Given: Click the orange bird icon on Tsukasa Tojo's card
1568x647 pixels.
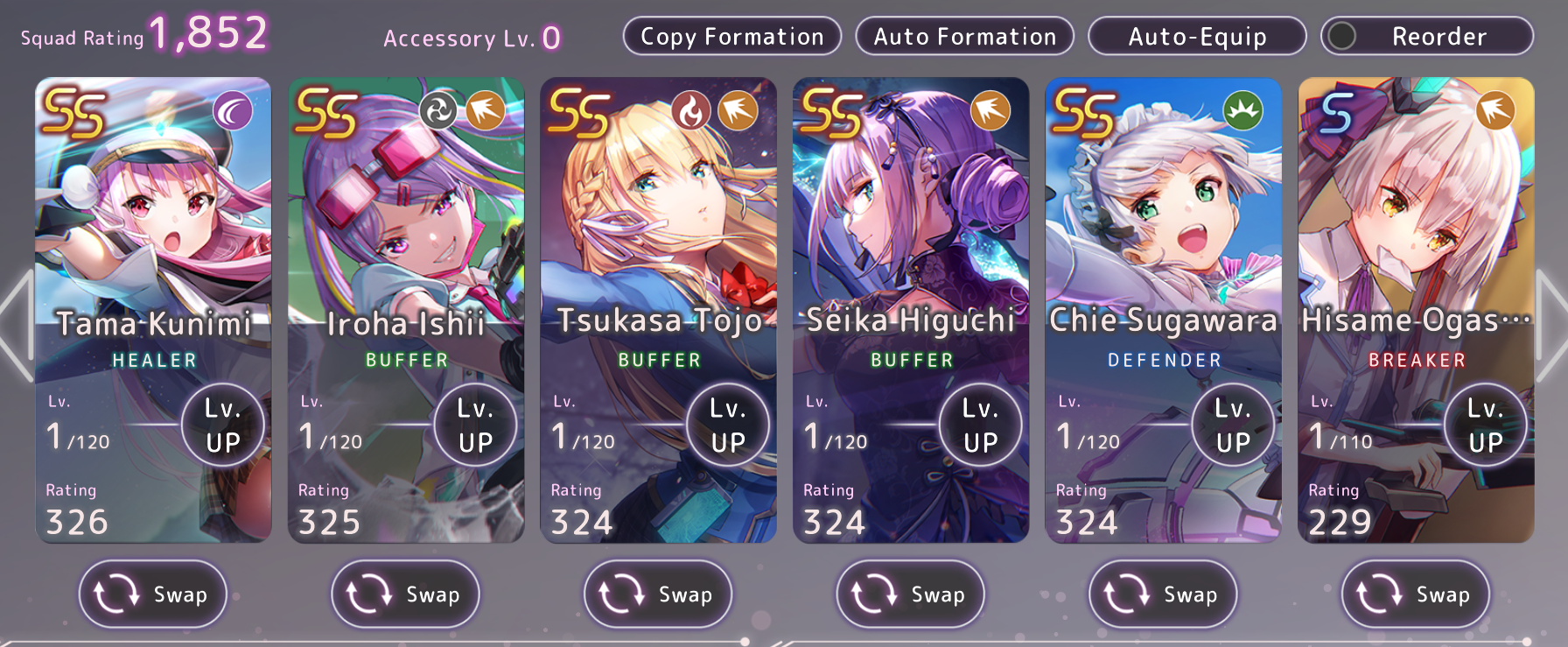Looking at the screenshot, I should pos(738,111).
